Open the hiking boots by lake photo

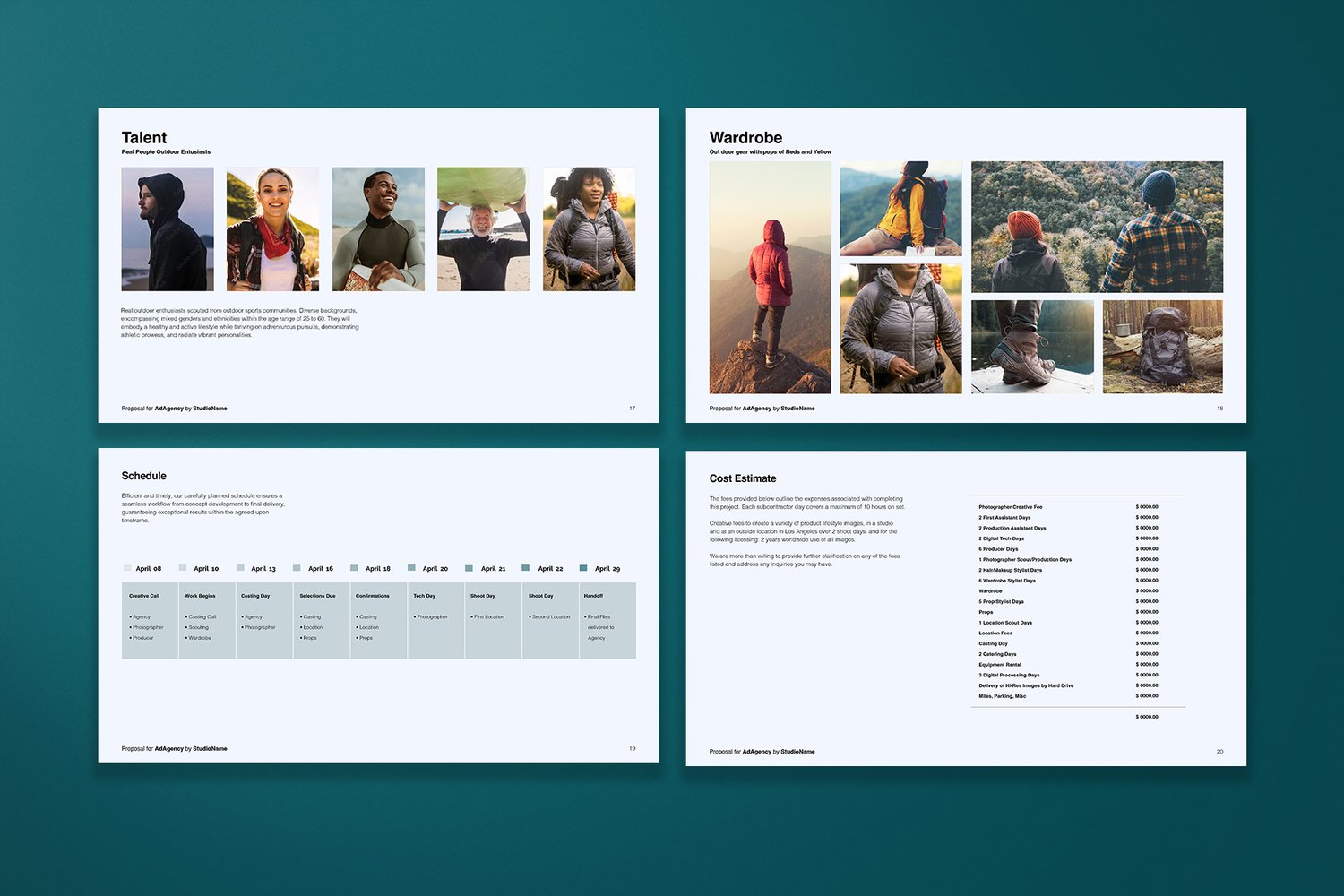click(1032, 347)
